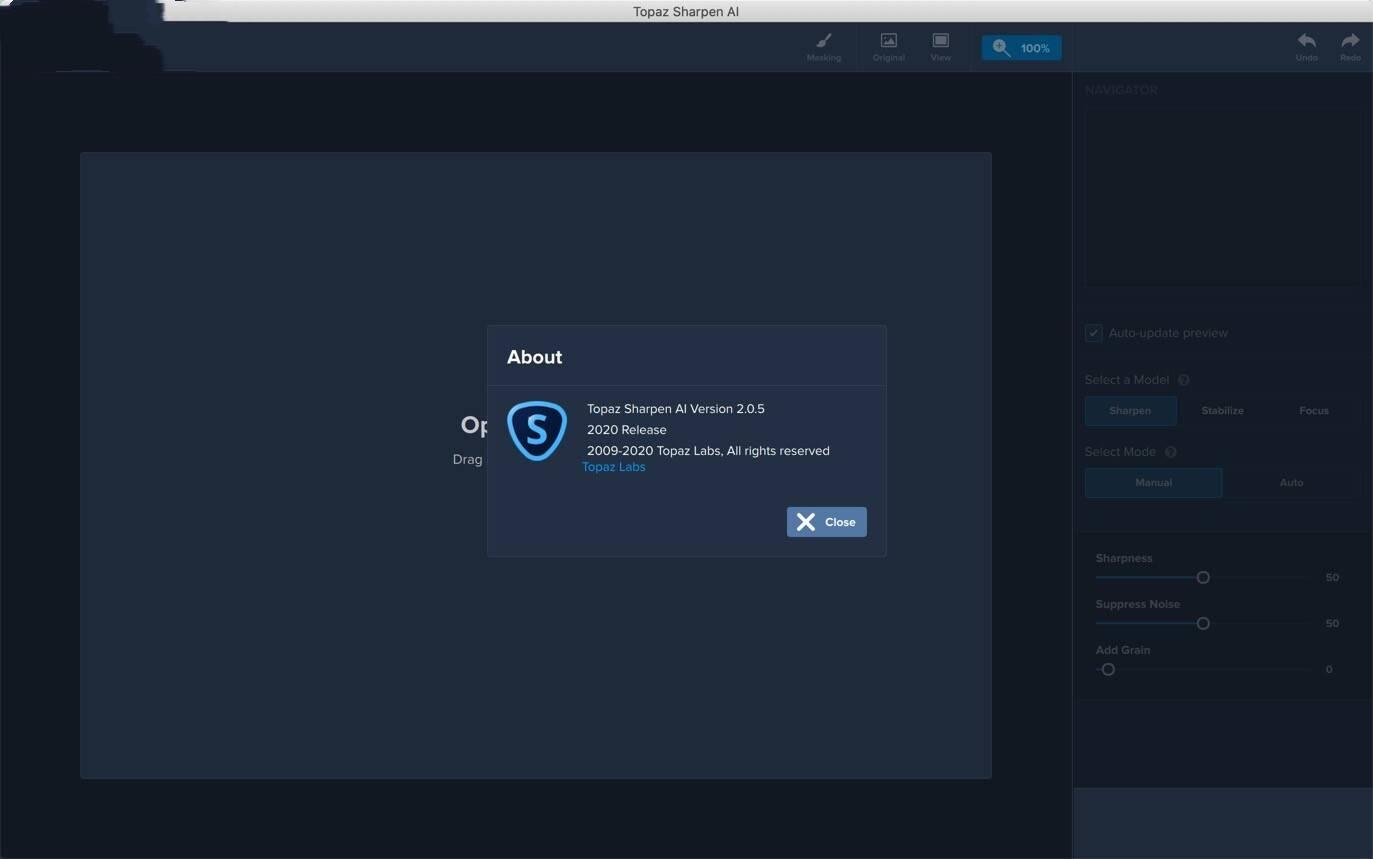Click the Suppress Noise value 50
The width and height of the screenshot is (1373, 859).
point(1332,624)
